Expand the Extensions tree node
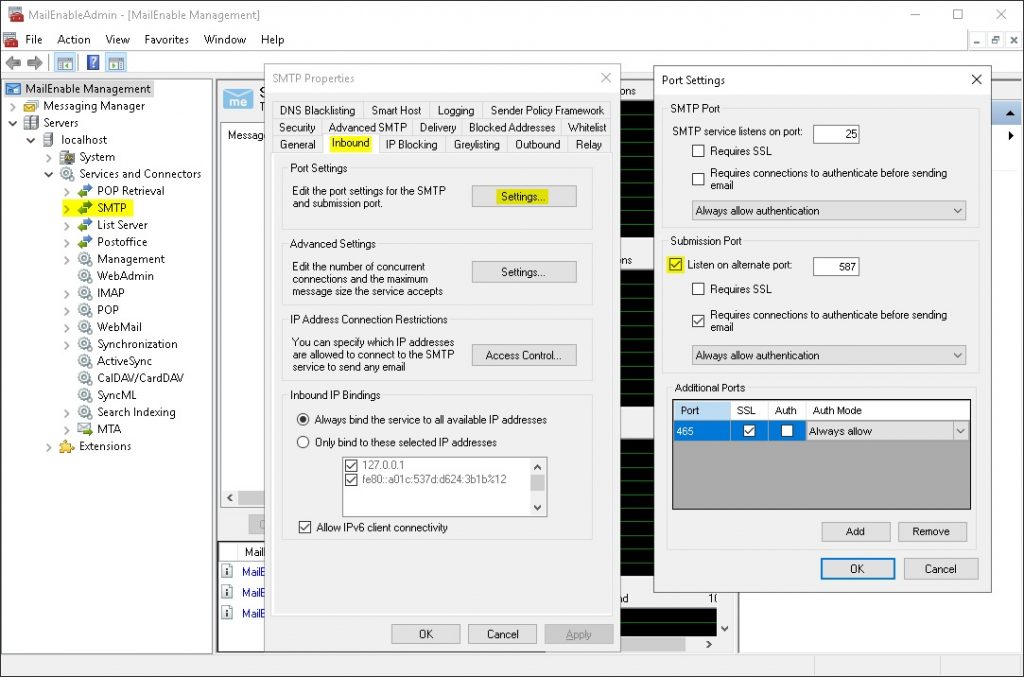This screenshot has width=1024, height=677. [49, 447]
